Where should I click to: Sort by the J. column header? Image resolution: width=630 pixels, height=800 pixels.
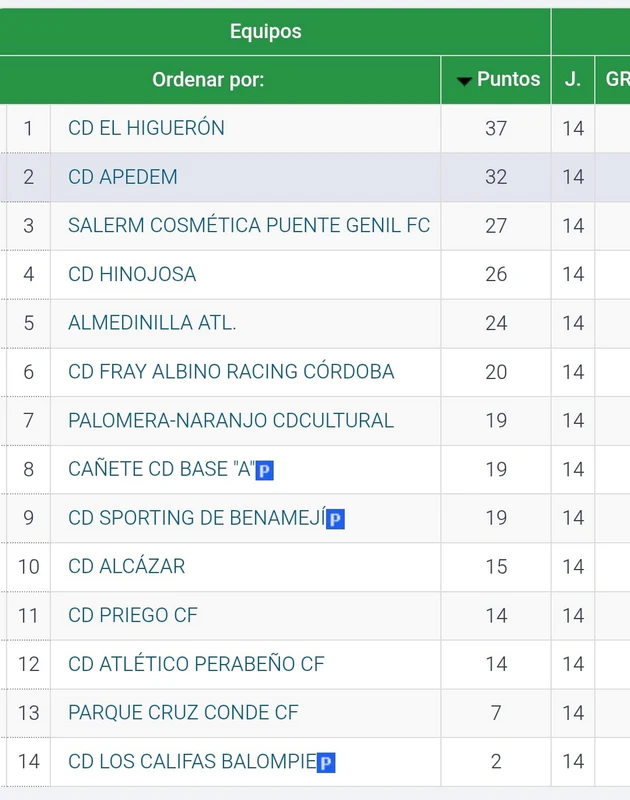pos(572,79)
